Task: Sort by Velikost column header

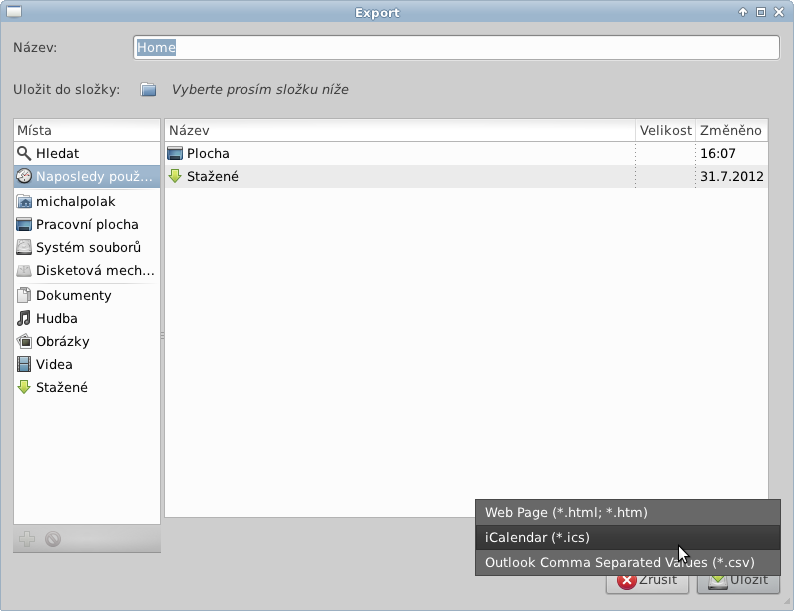Action: [x=665, y=131]
